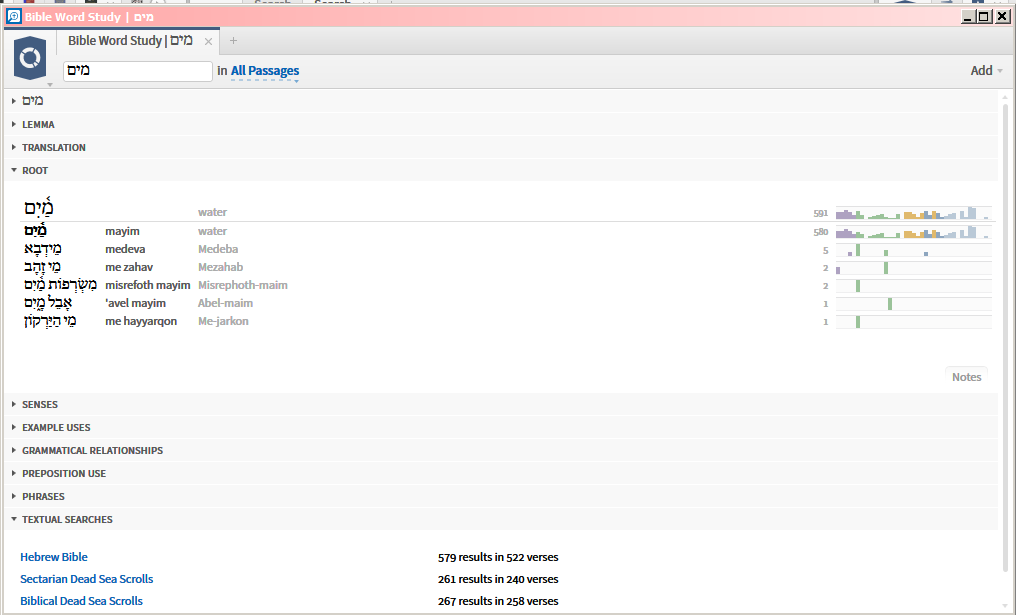
Task: Click the distribution sparkline for mayim 580
Action: tap(914, 231)
